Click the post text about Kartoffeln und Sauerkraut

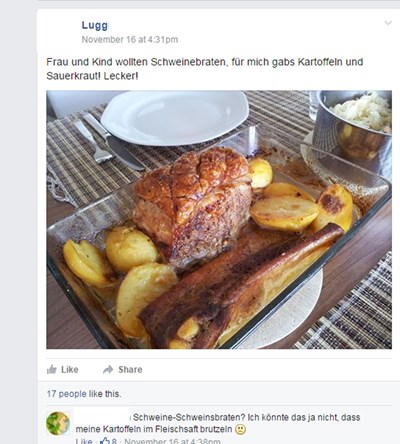pos(204,69)
